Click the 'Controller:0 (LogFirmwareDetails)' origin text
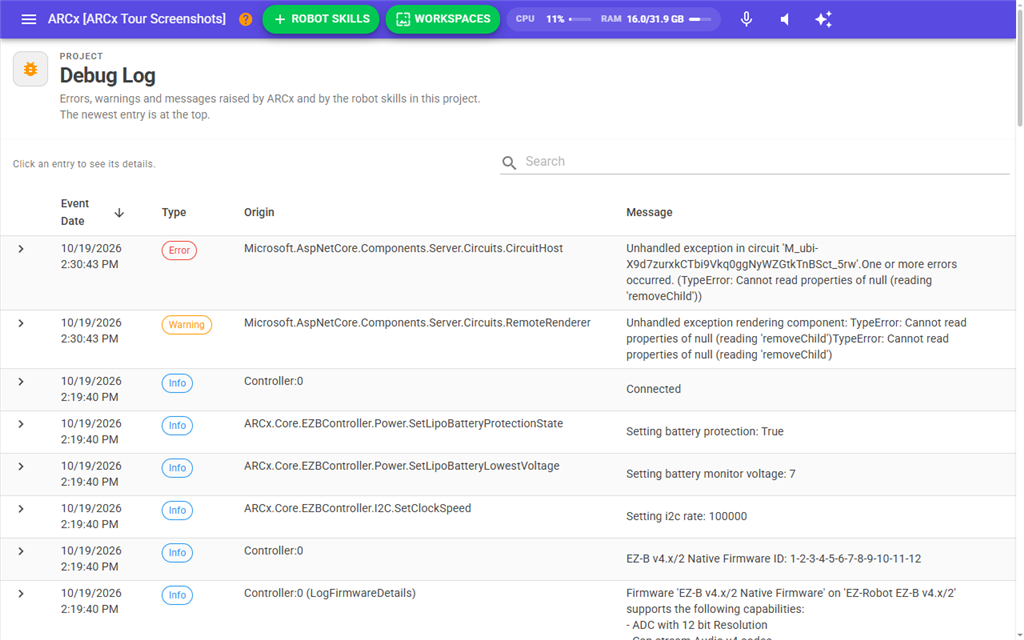1024x640 pixels. tap(330, 593)
